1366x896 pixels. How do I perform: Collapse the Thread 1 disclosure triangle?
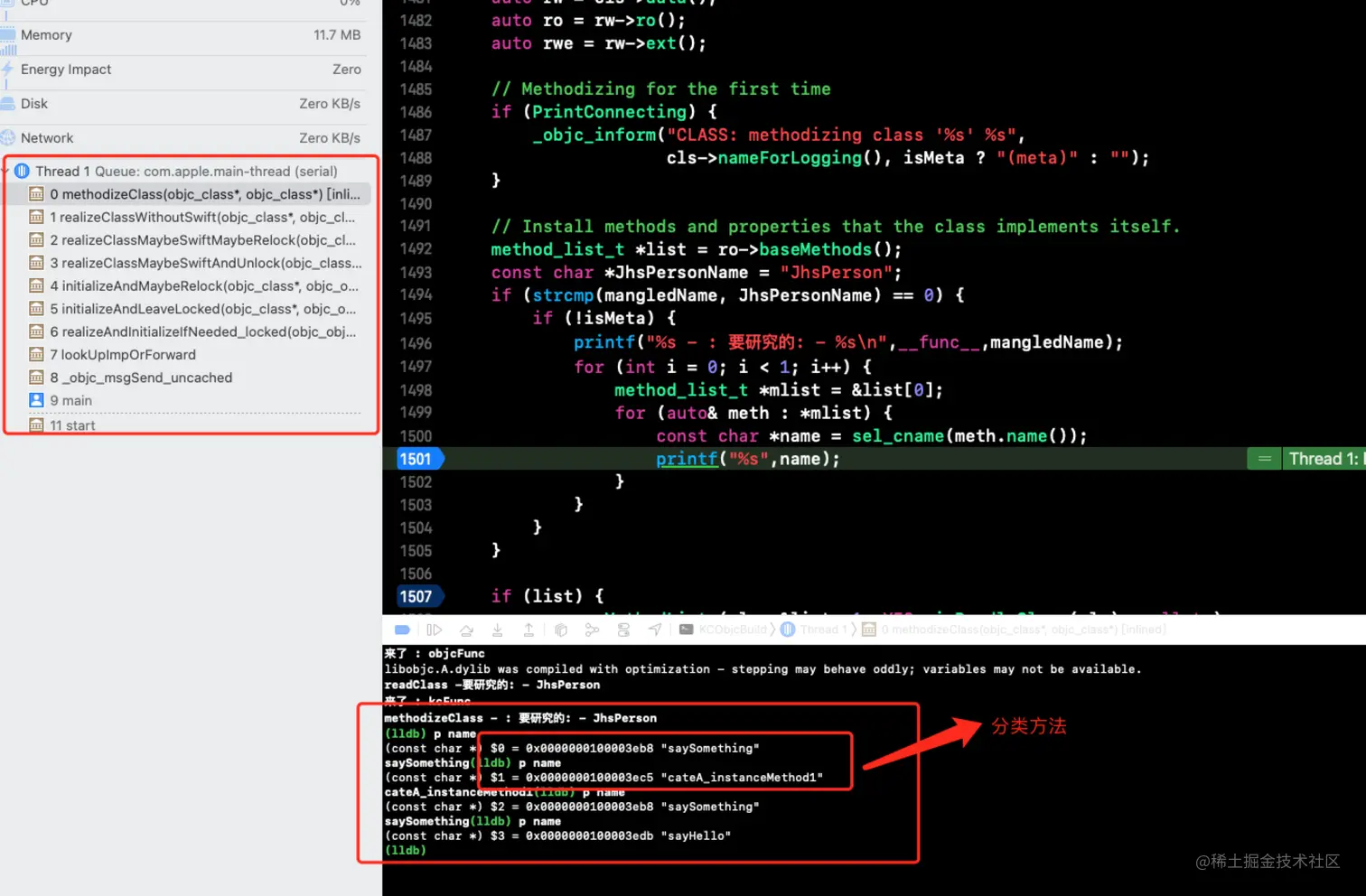click(x=5, y=171)
